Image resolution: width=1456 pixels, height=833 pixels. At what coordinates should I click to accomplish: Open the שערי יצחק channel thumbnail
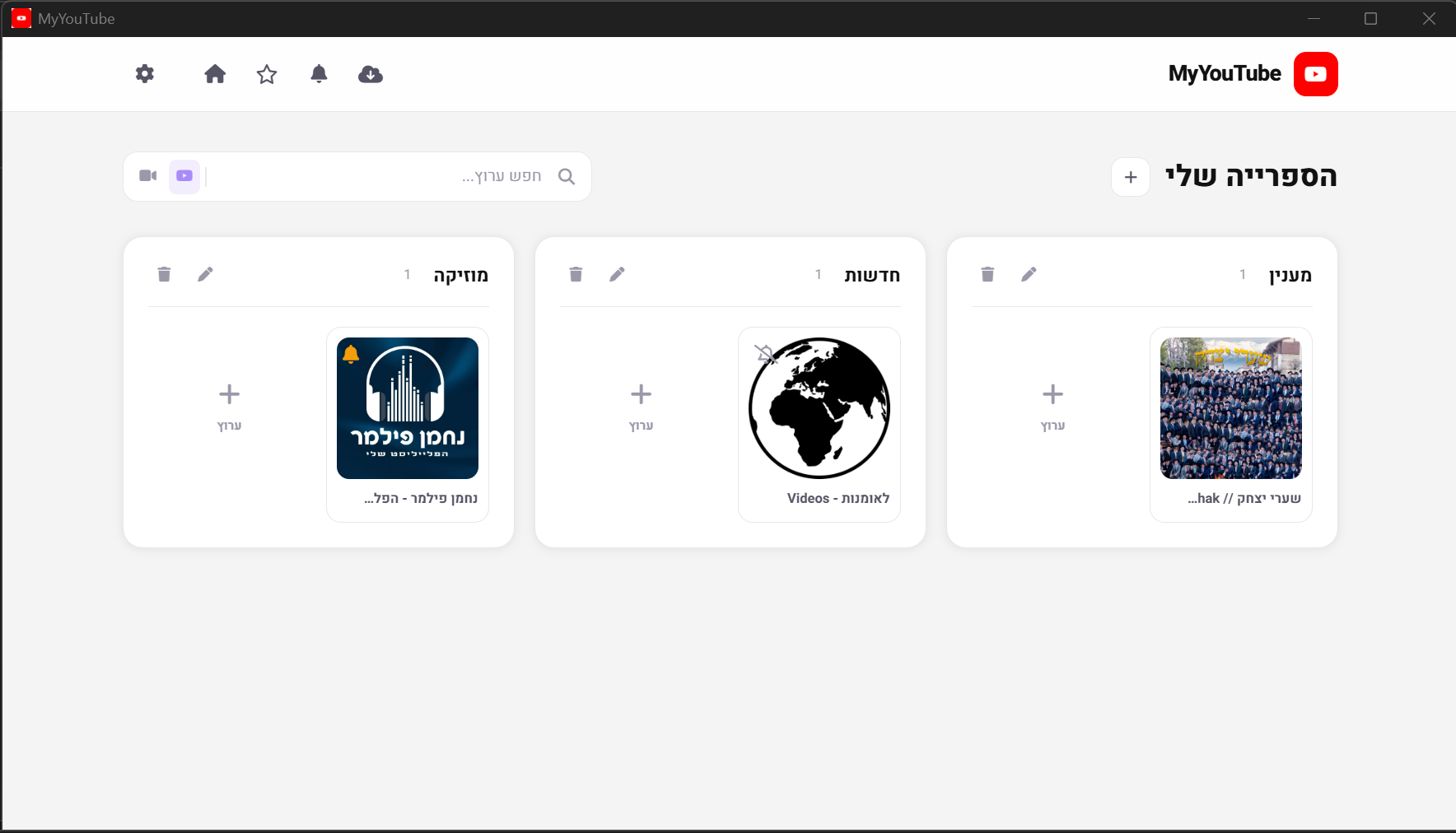[1230, 408]
